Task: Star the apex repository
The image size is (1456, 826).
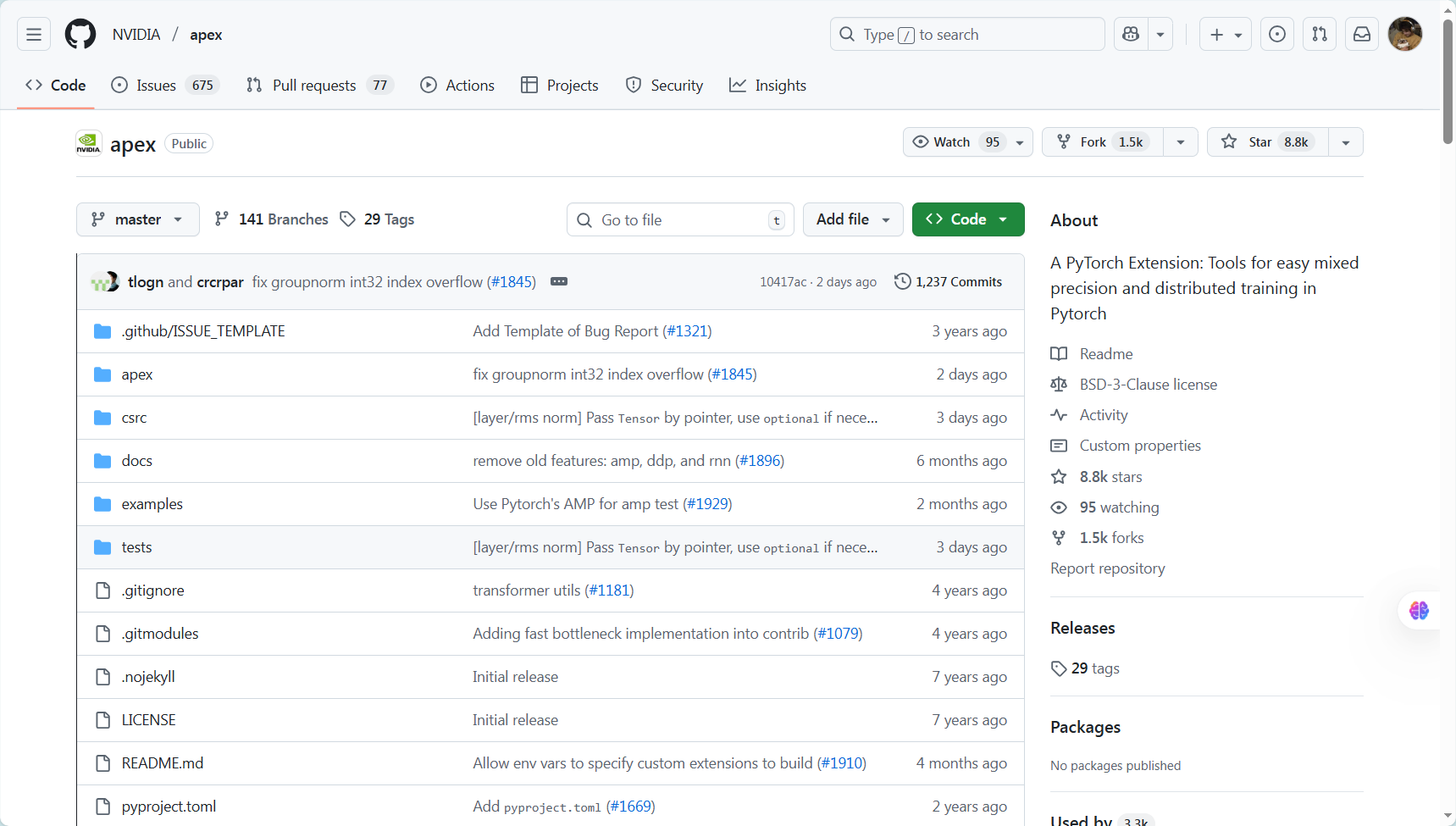Action: [1268, 142]
